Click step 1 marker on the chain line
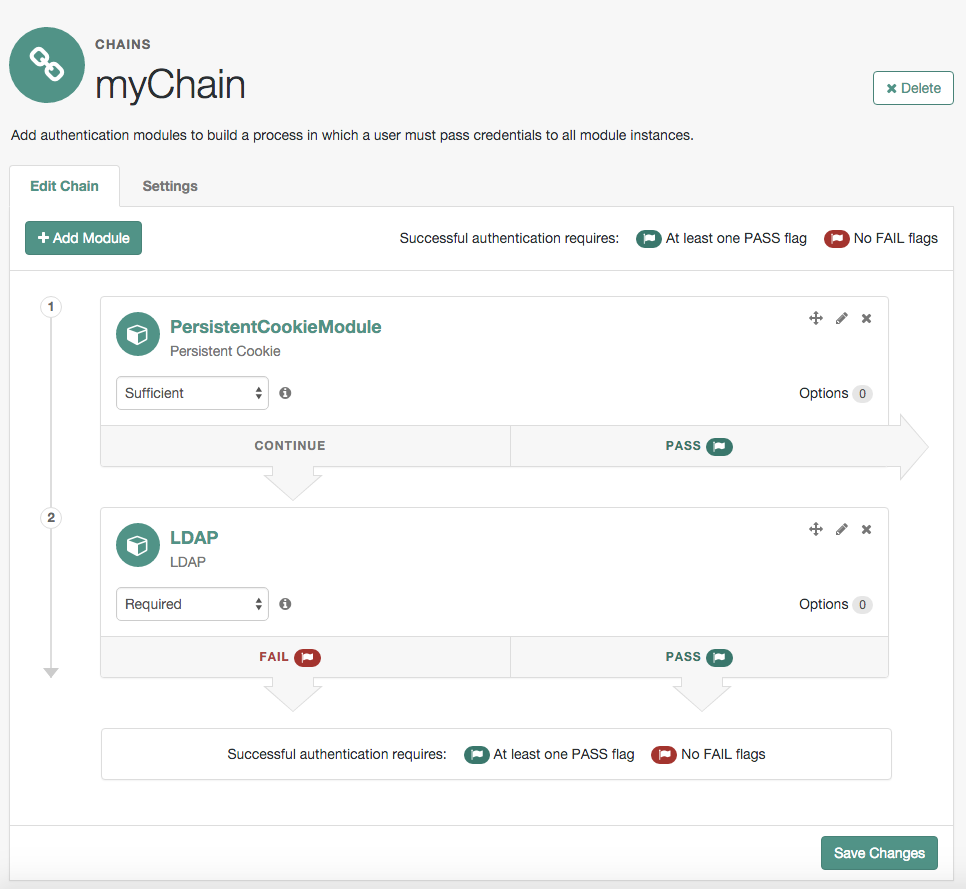 coord(51,307)
